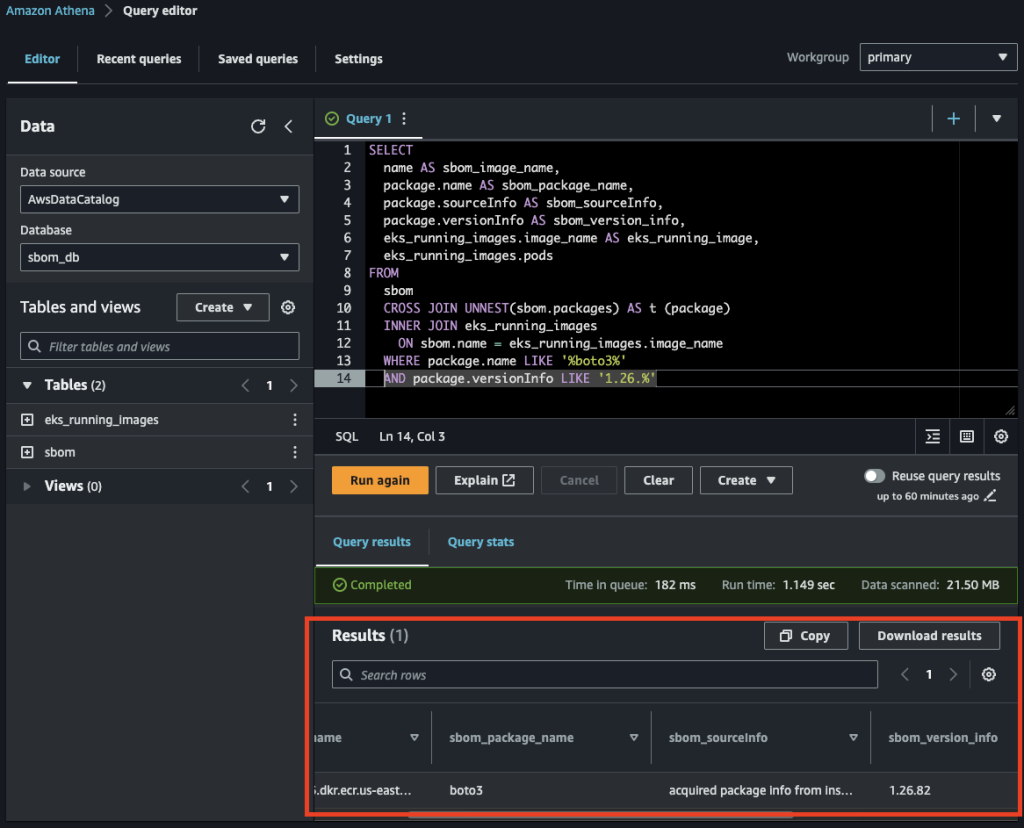
Task: Format the SQL query using indent icon
Action: pyautogui.click(x=932, y=437)
